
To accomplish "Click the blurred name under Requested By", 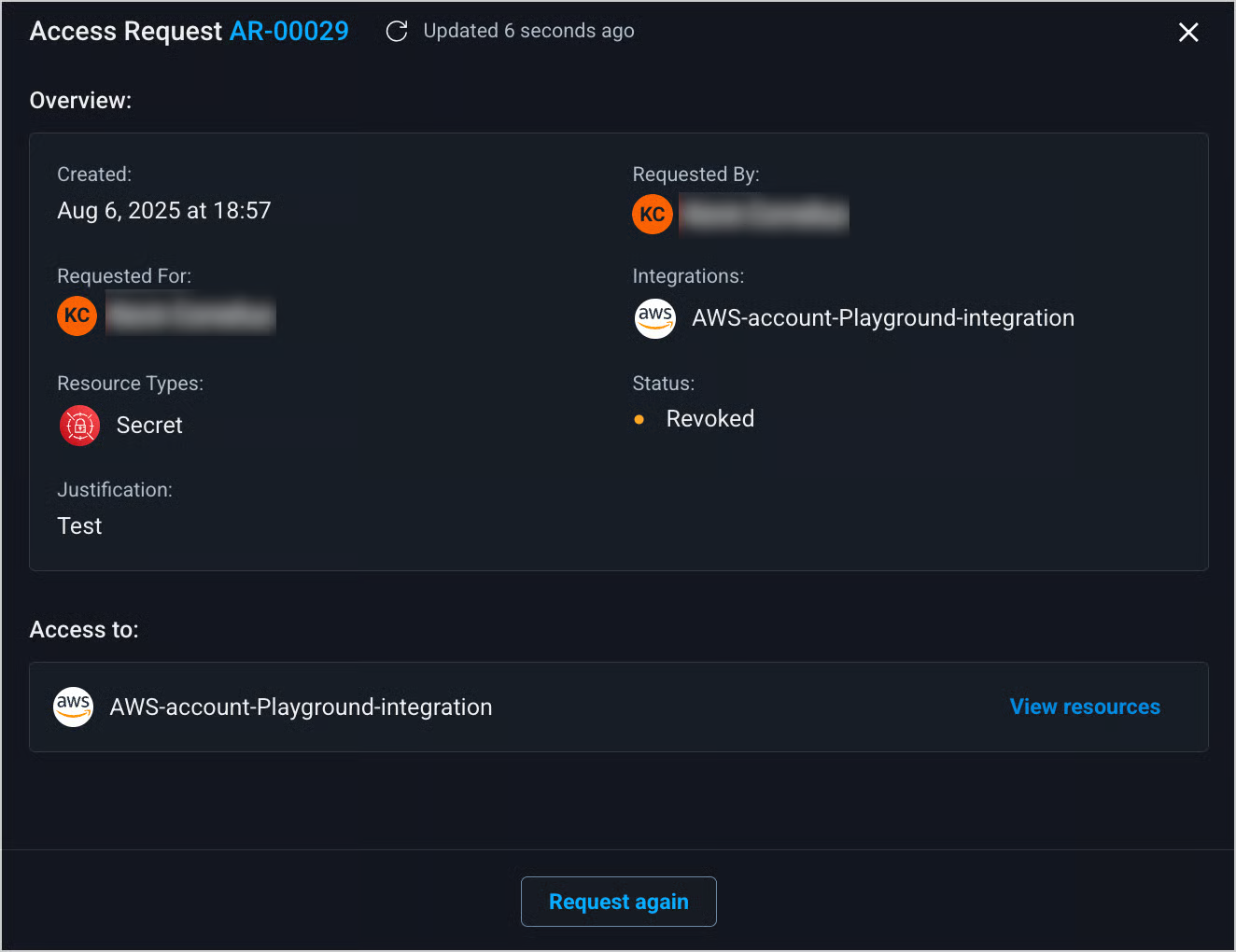I will [x=764, y=215].
